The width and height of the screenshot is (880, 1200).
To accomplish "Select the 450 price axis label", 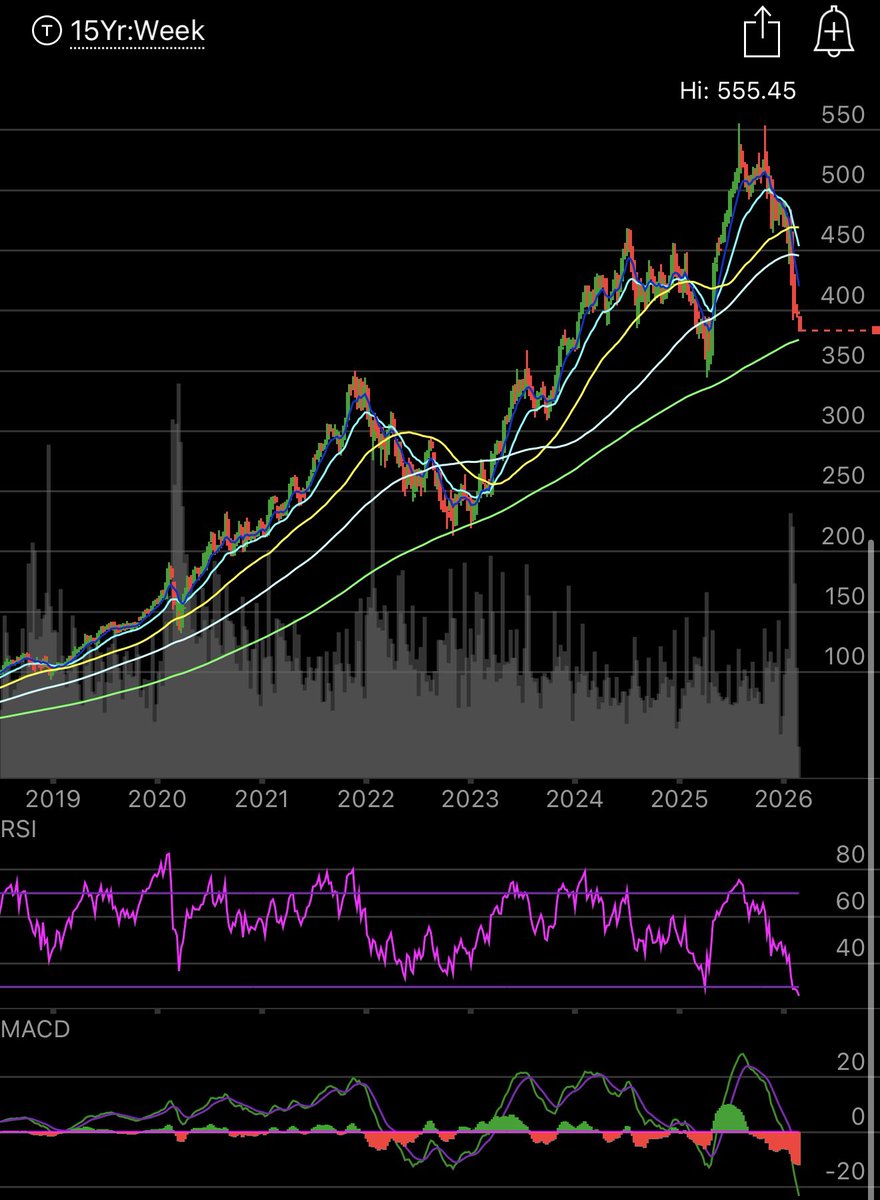I will [x=842, y=236].
